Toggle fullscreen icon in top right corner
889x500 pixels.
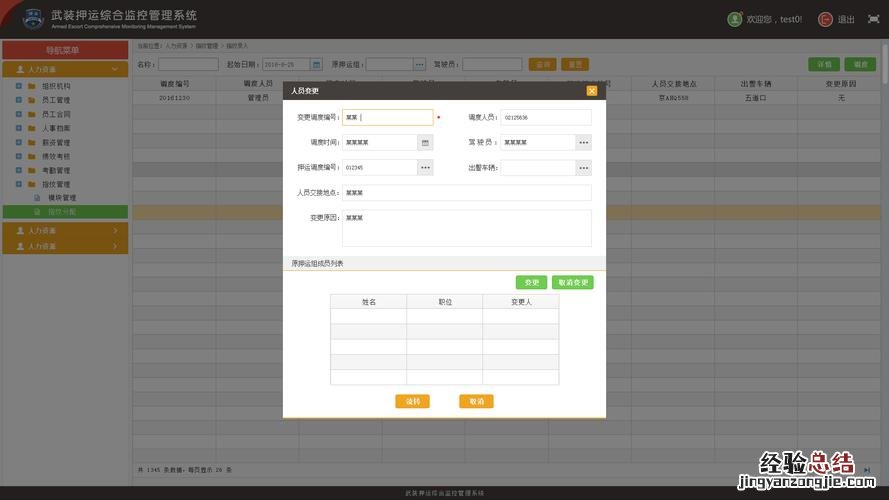(x=872, y=19)
